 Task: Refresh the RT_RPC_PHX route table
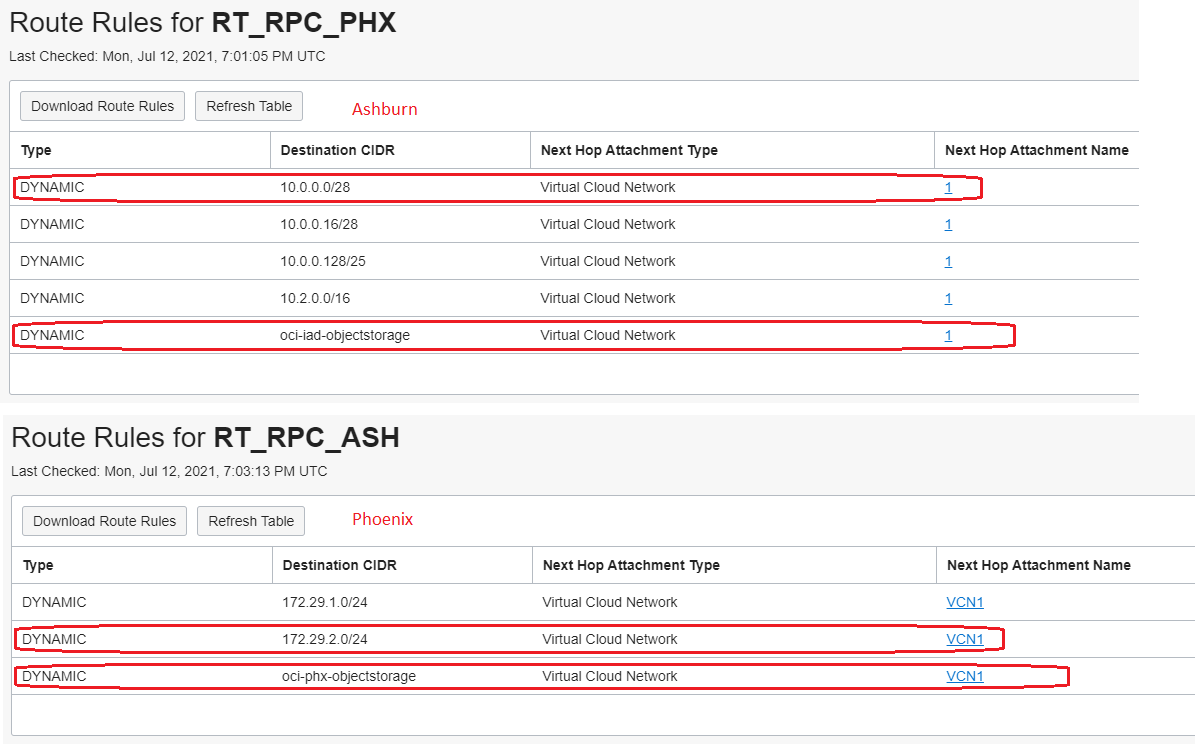tap(249, 106)
